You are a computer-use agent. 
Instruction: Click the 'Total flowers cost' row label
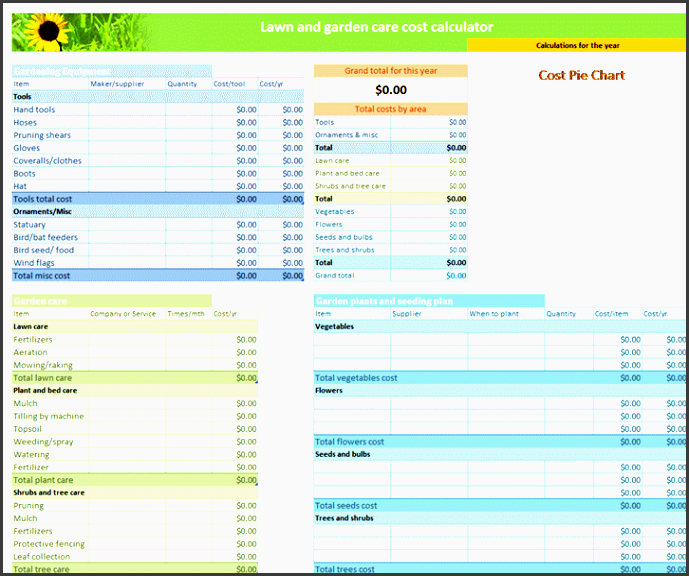point(350,442)
